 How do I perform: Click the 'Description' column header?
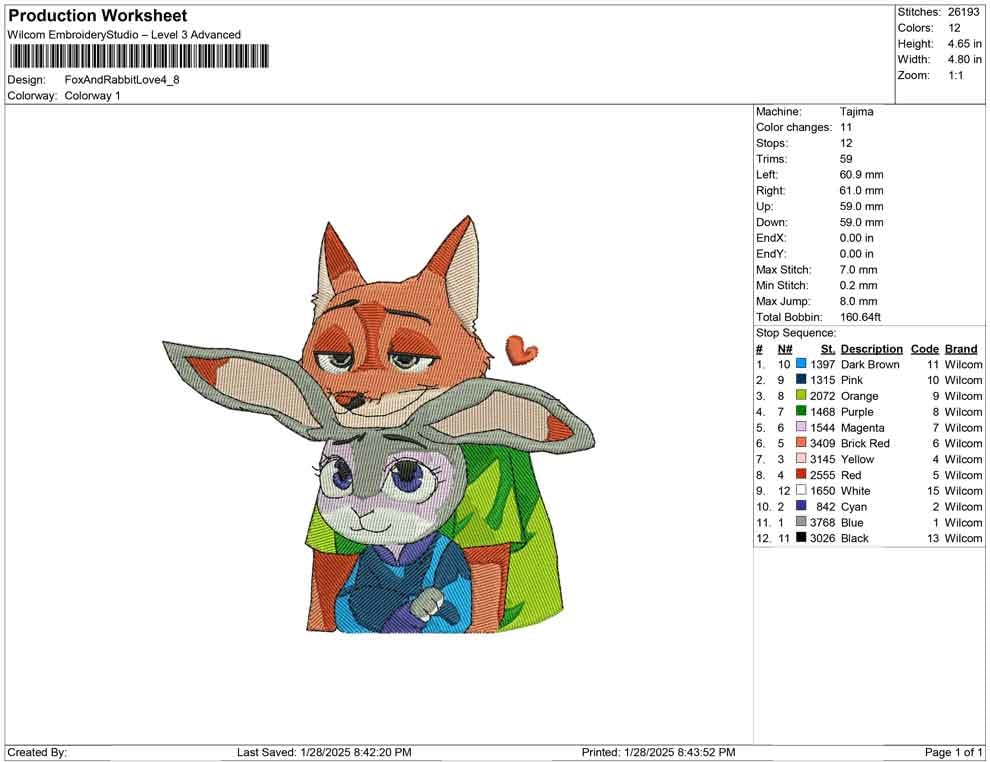pyautogui.click(x=871, y=348)
